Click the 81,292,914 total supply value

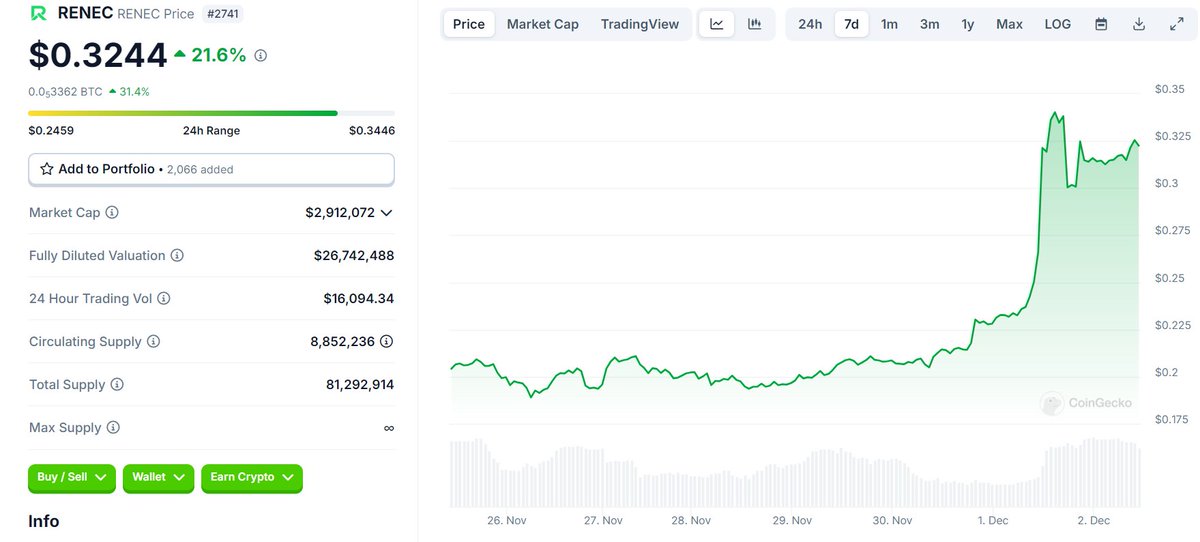click(360, 385)
